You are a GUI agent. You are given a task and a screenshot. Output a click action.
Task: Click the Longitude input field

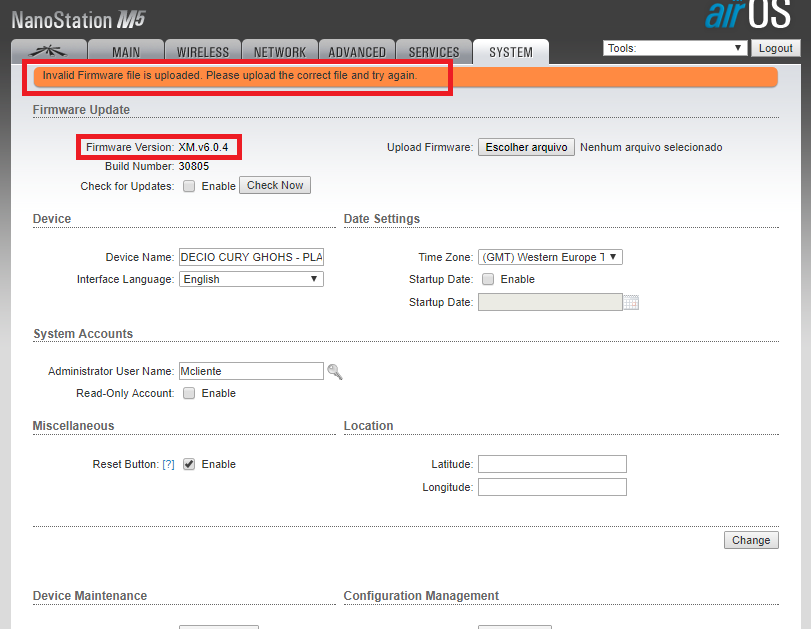coord(552,487)
